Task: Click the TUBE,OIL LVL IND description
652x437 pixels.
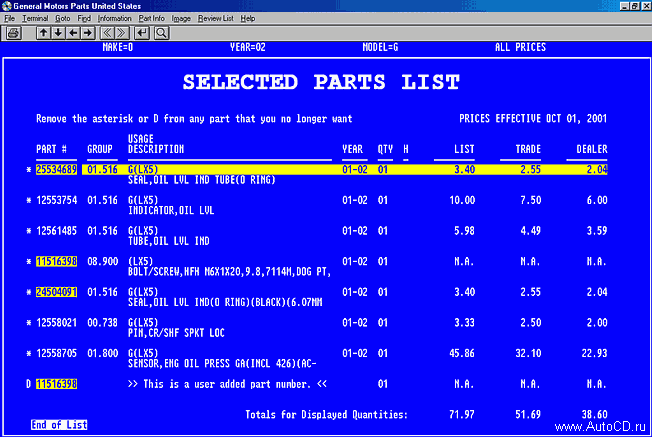Action: point(168,241)
